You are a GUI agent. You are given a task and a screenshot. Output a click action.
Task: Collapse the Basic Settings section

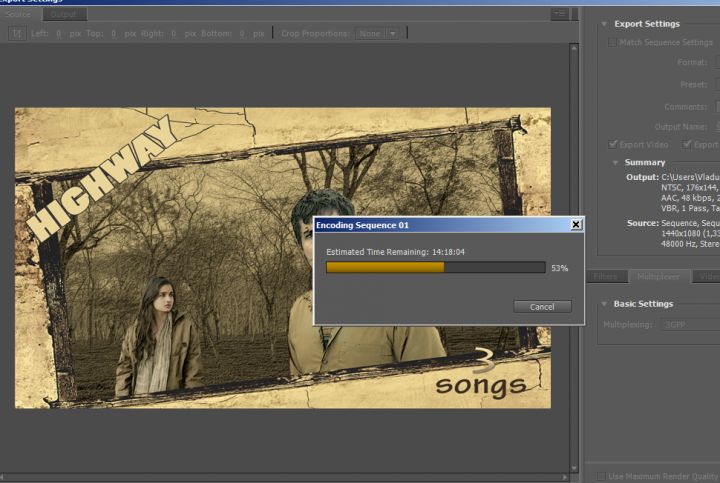click(x=604, y=304)
